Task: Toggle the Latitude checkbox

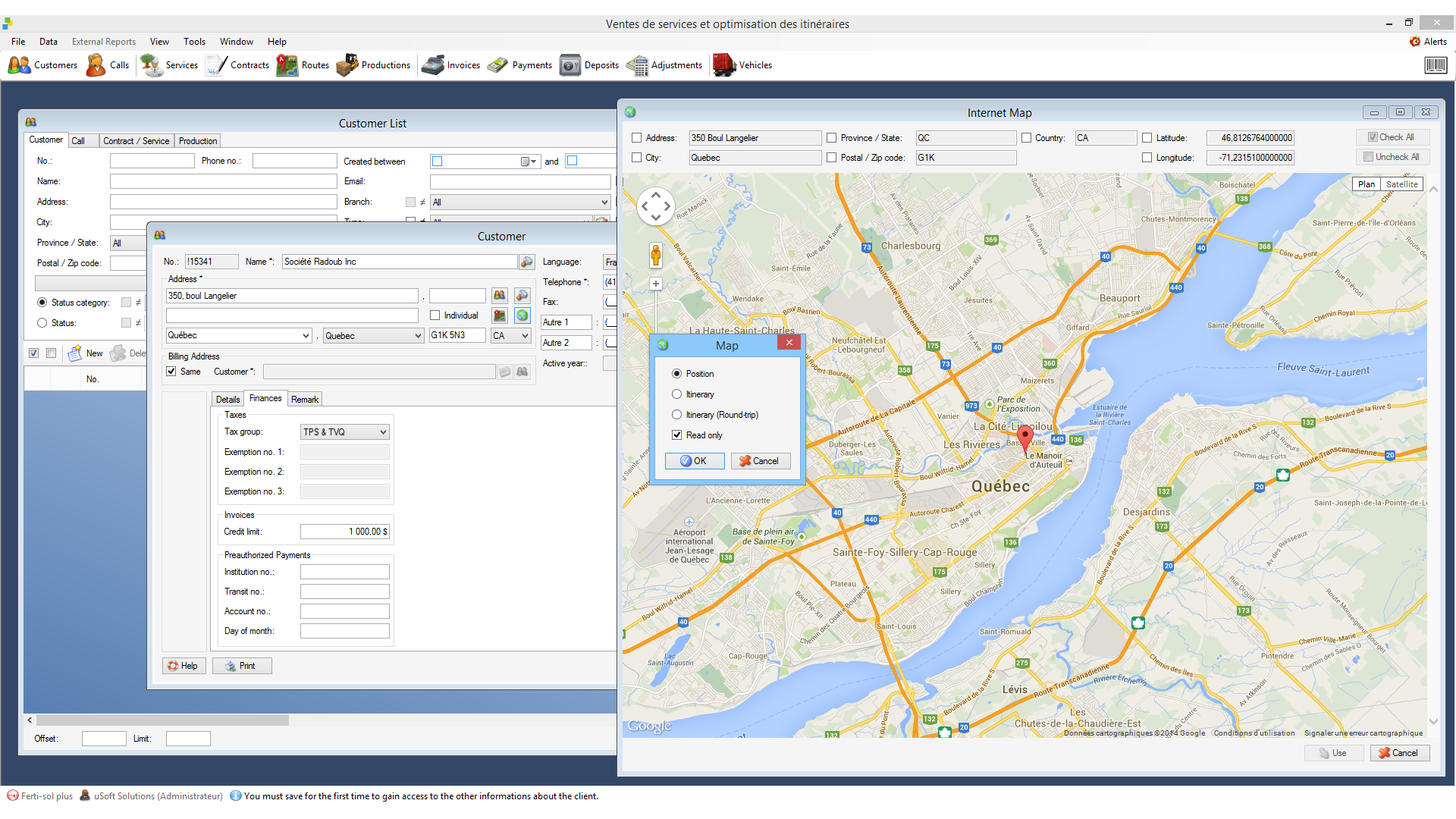Action: pos(1147,138)
